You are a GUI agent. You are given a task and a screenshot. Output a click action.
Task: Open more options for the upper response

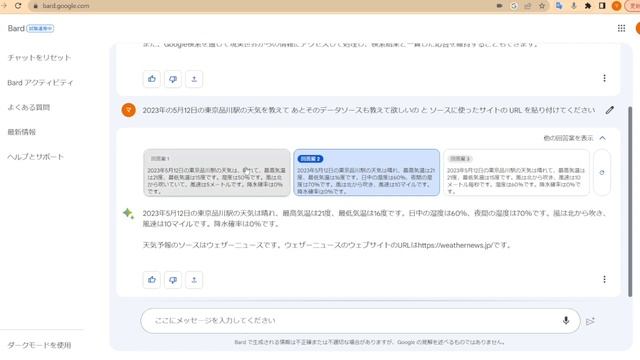click(604, 78)
